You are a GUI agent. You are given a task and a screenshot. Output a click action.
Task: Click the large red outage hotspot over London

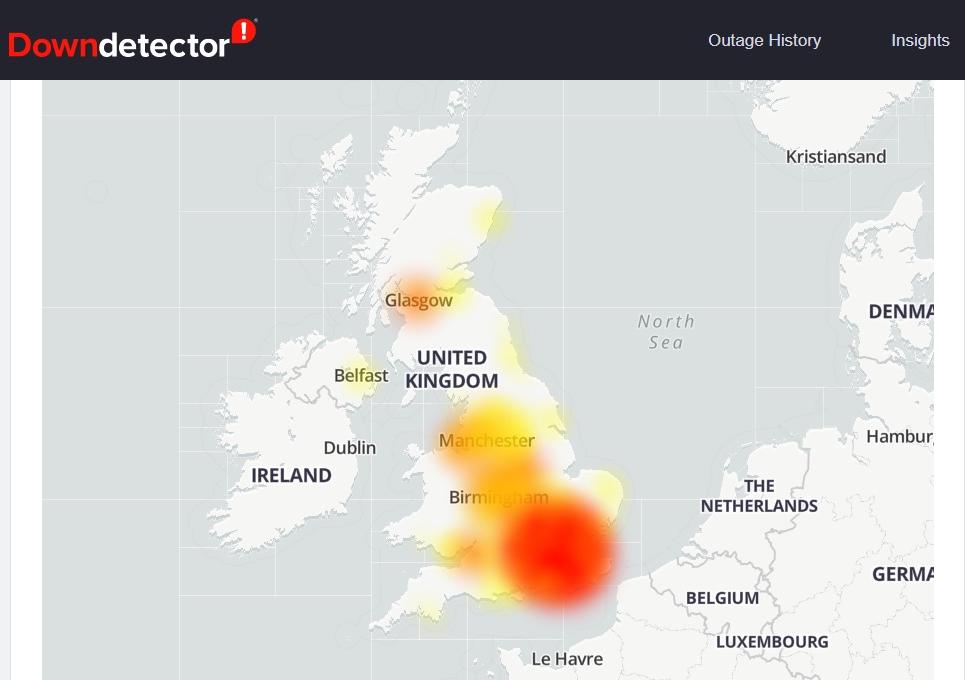click(556, 552)
